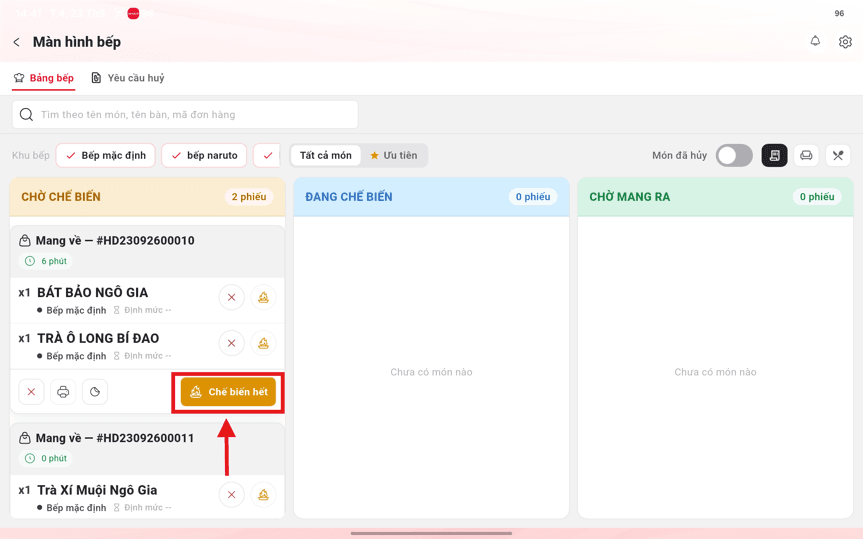Show Tất cả món
This screenshot has width=863, height=539.
[x=325, y=155]
